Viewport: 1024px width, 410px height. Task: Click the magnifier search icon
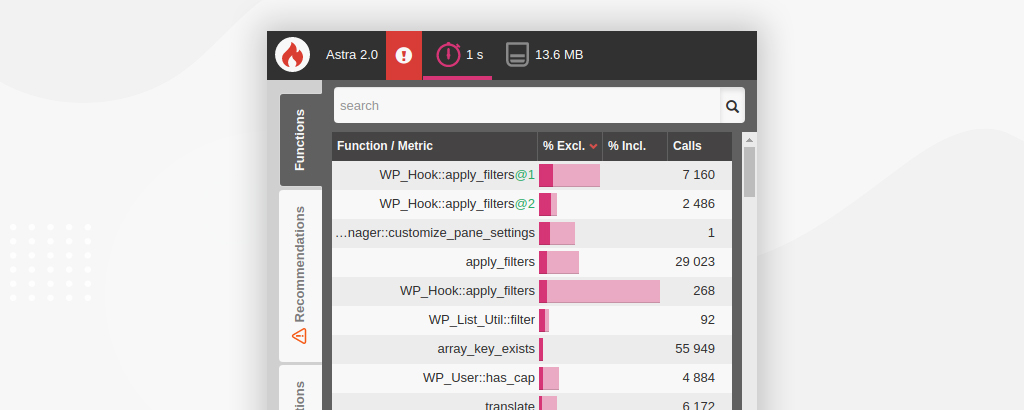point(732,106)
